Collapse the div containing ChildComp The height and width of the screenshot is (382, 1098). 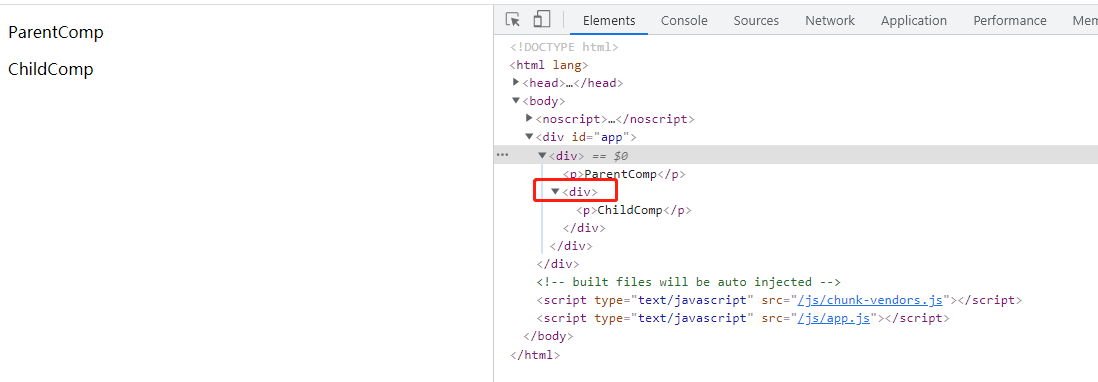[555, 191]
